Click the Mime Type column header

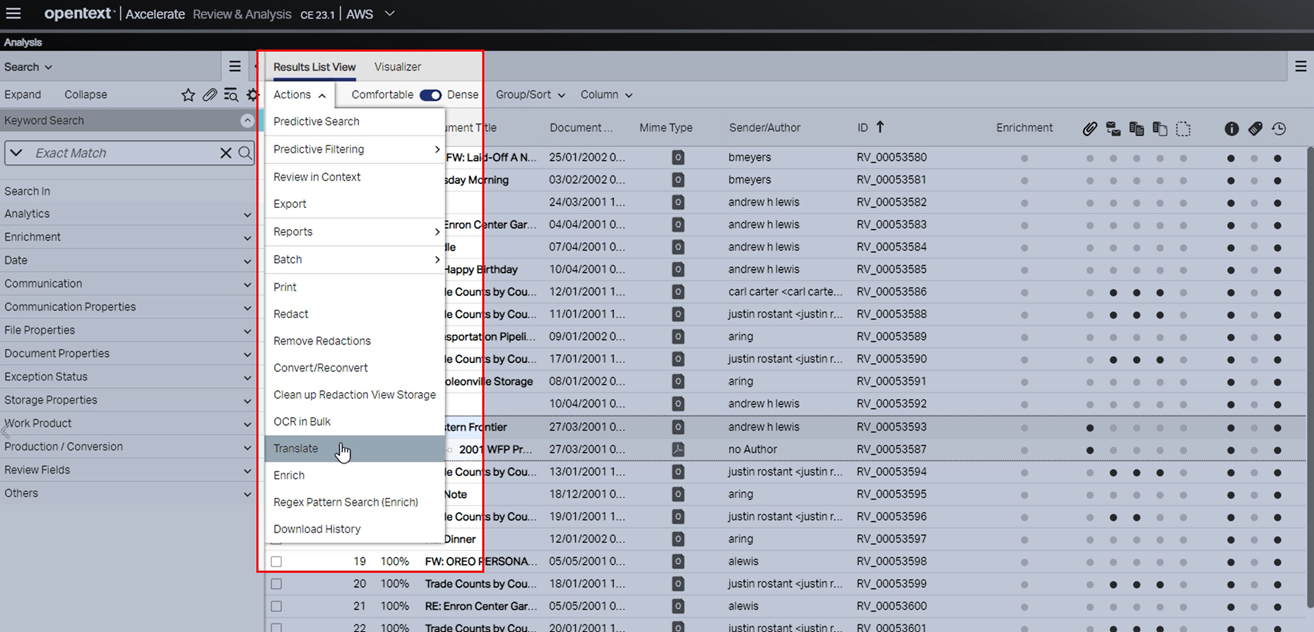click(666, 128)
